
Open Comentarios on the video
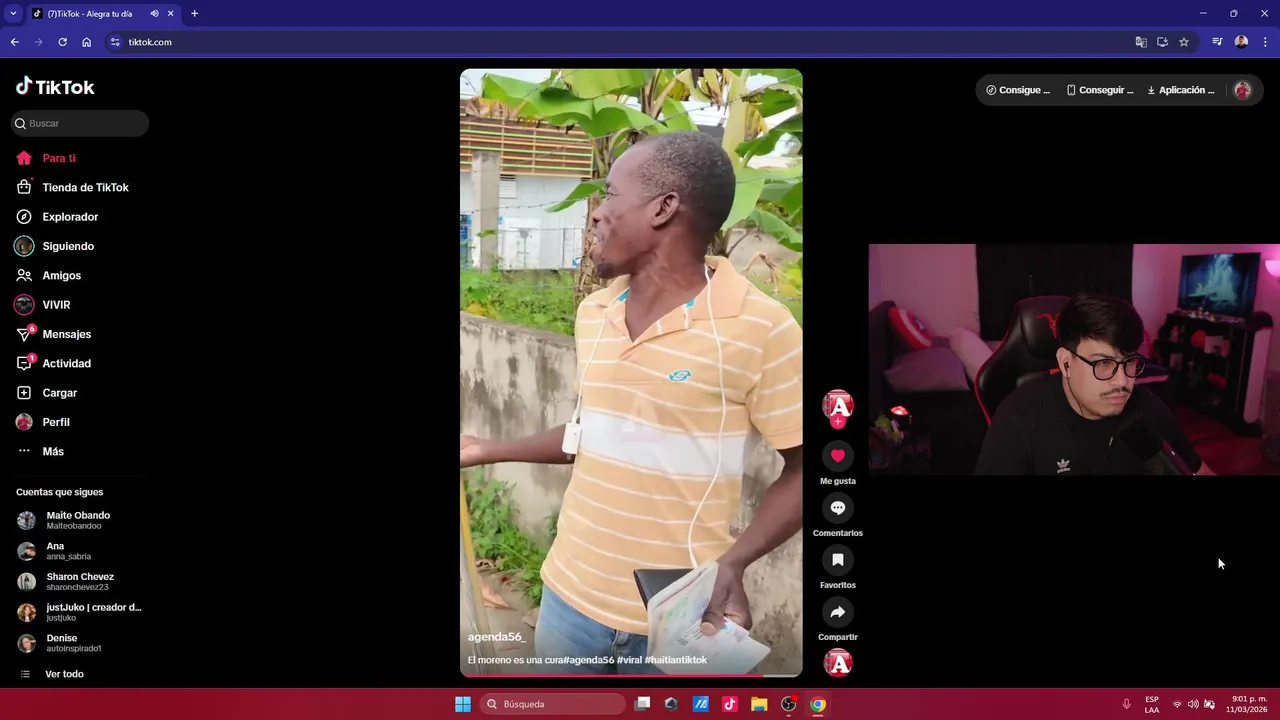[838, 508]
